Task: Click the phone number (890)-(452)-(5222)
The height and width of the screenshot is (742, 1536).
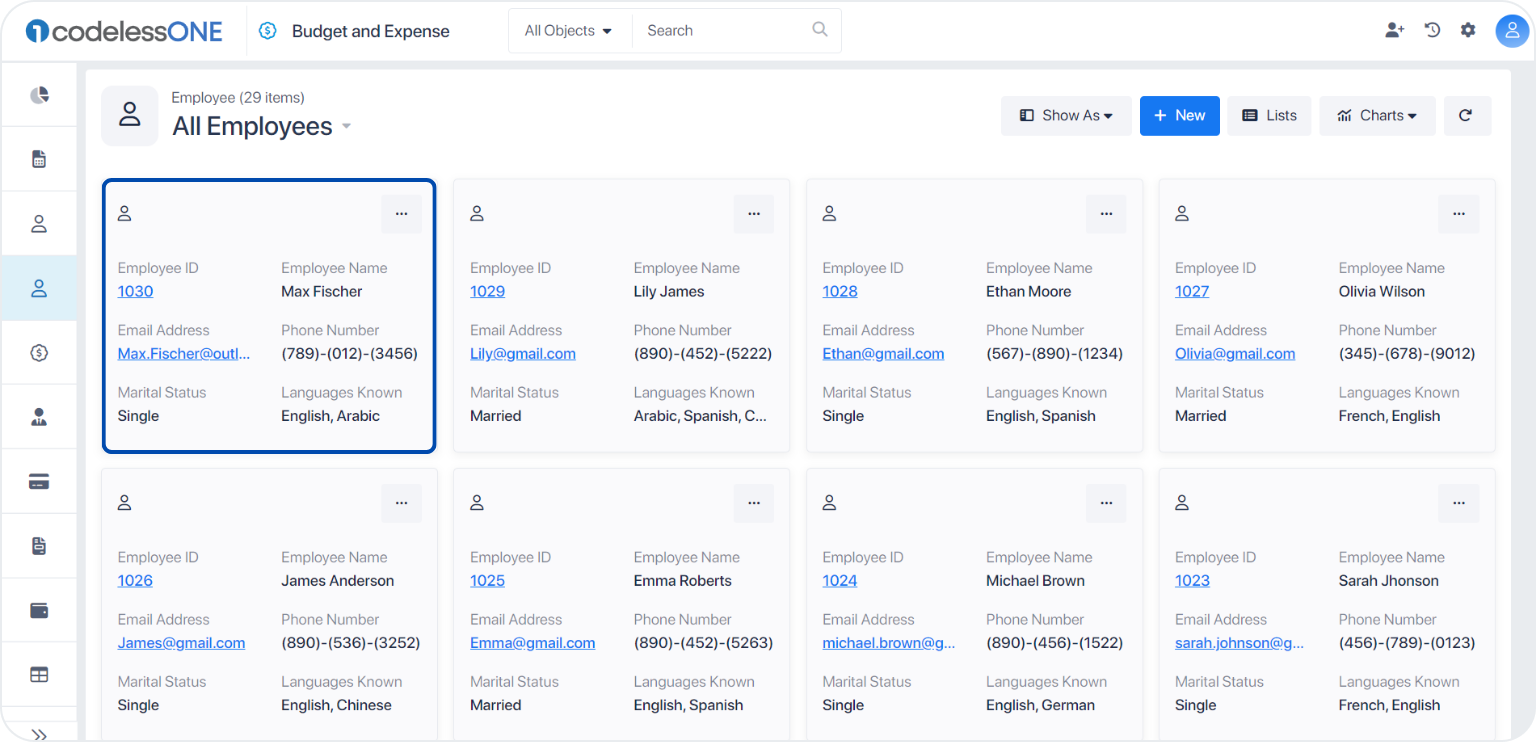Action: point(703,354)
